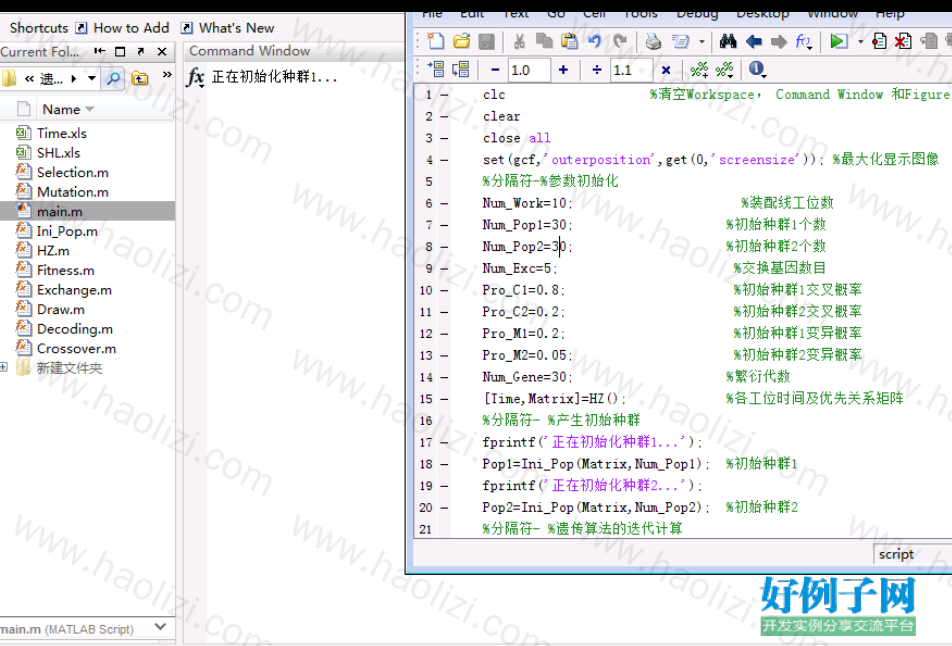The height and width of the screenshot is (646, 952).
Task: Open the Desktop menu
Action: 763,14
